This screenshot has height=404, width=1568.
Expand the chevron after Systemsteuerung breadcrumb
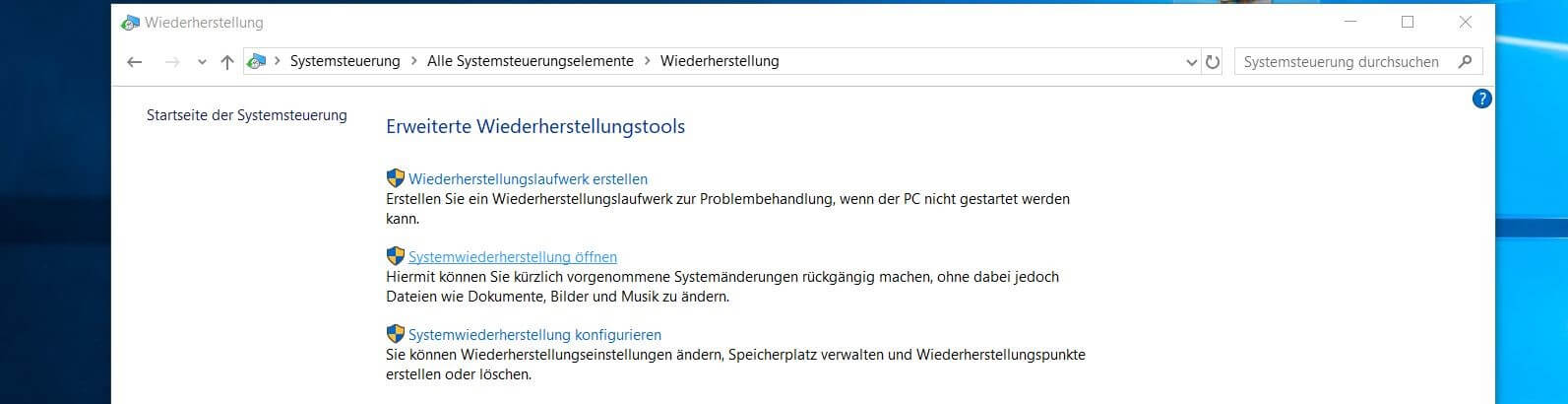413,61
